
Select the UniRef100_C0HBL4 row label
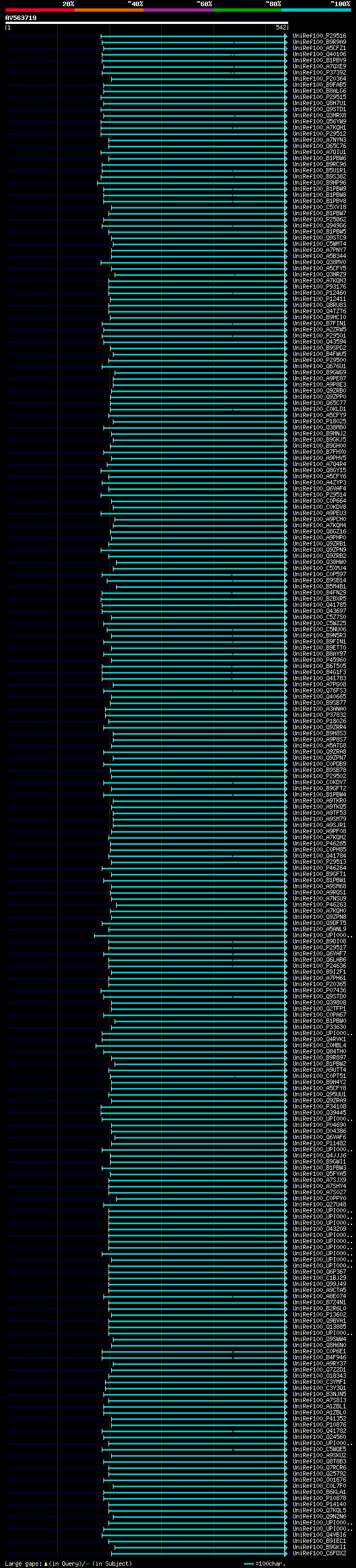[319, 1045]
